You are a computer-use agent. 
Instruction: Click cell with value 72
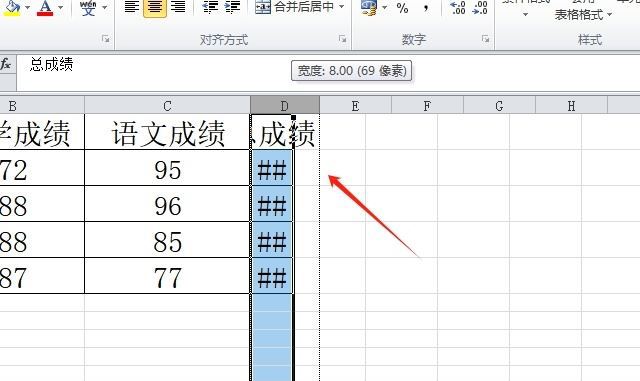tap(42, 168)
